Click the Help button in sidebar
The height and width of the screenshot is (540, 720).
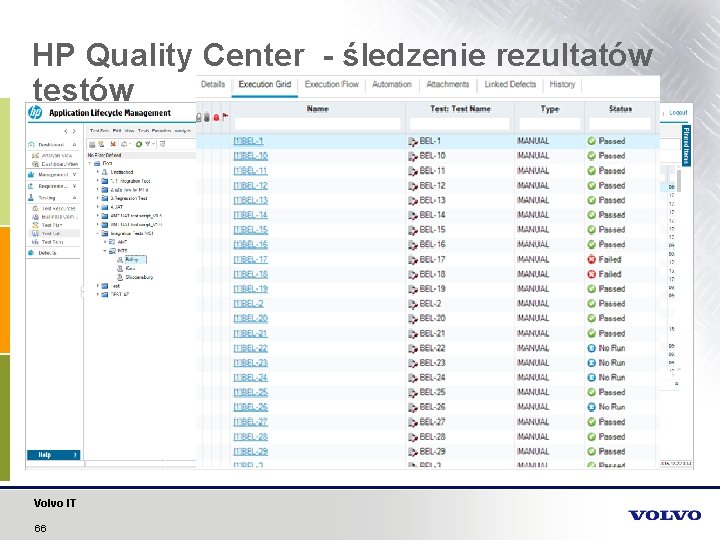tap(53, 455)
